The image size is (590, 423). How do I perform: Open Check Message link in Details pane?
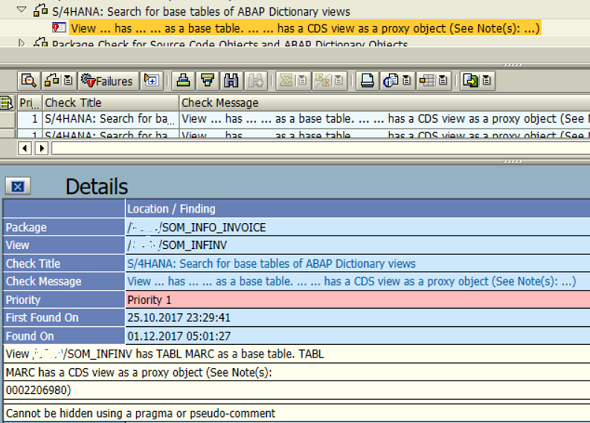[x=351, y=281]
